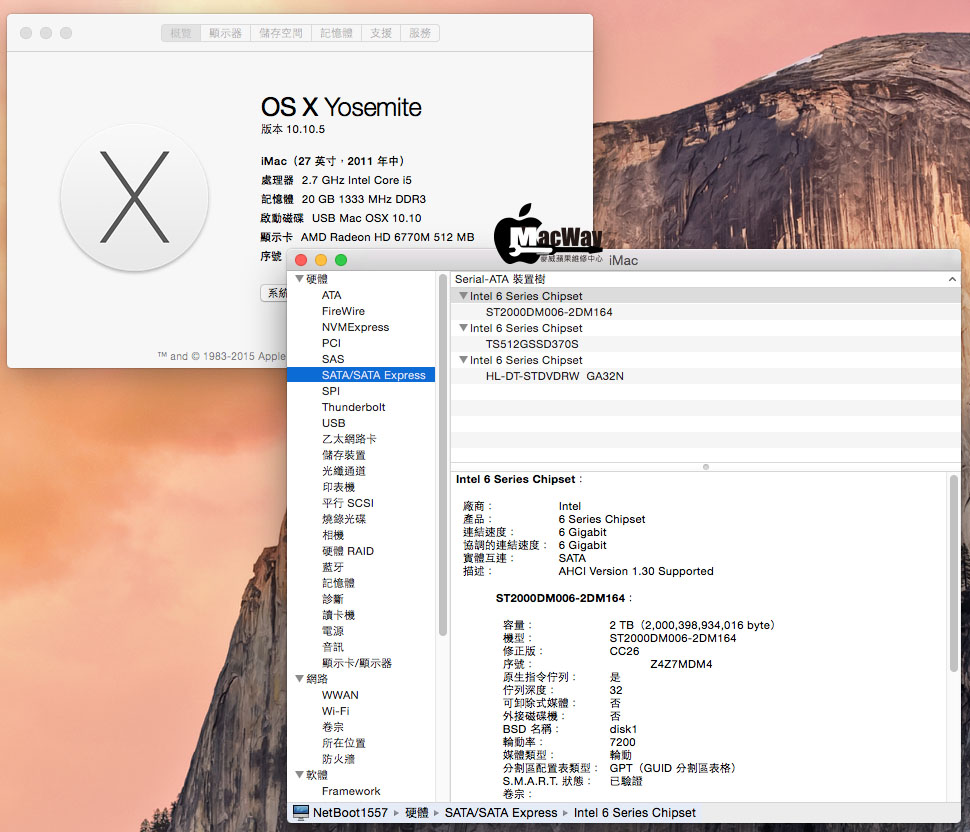Click the 版本 10.10.5 version text
This screenshot has width=970, height=832.
(x=293, y=129)
